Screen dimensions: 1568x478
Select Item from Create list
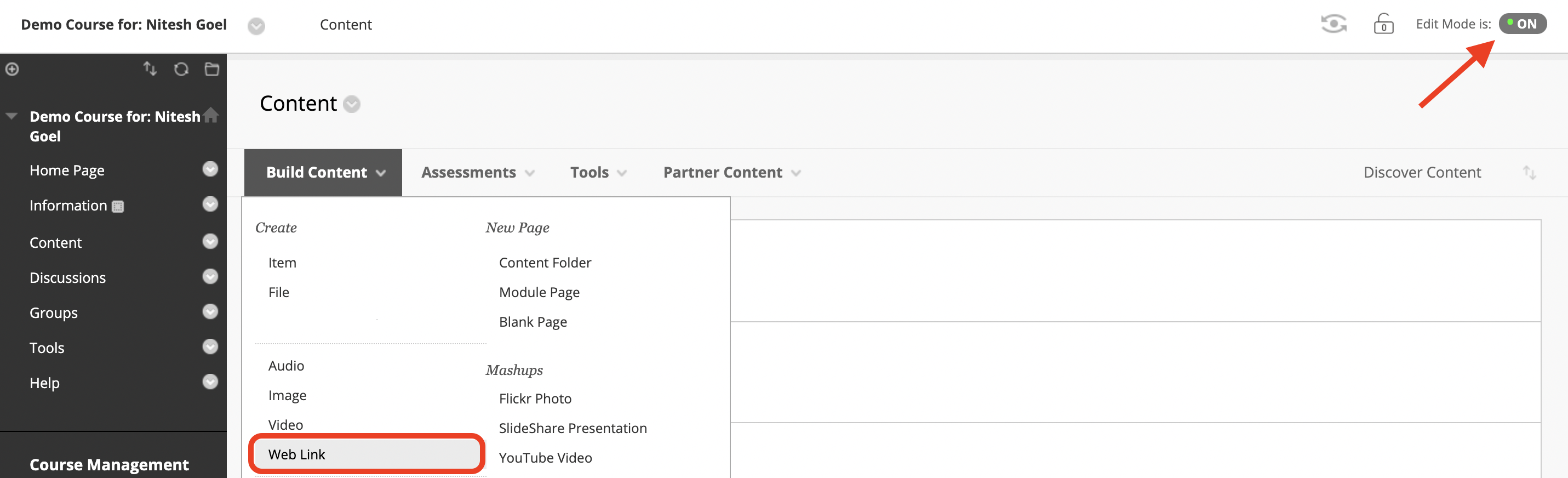coord(283,263)
